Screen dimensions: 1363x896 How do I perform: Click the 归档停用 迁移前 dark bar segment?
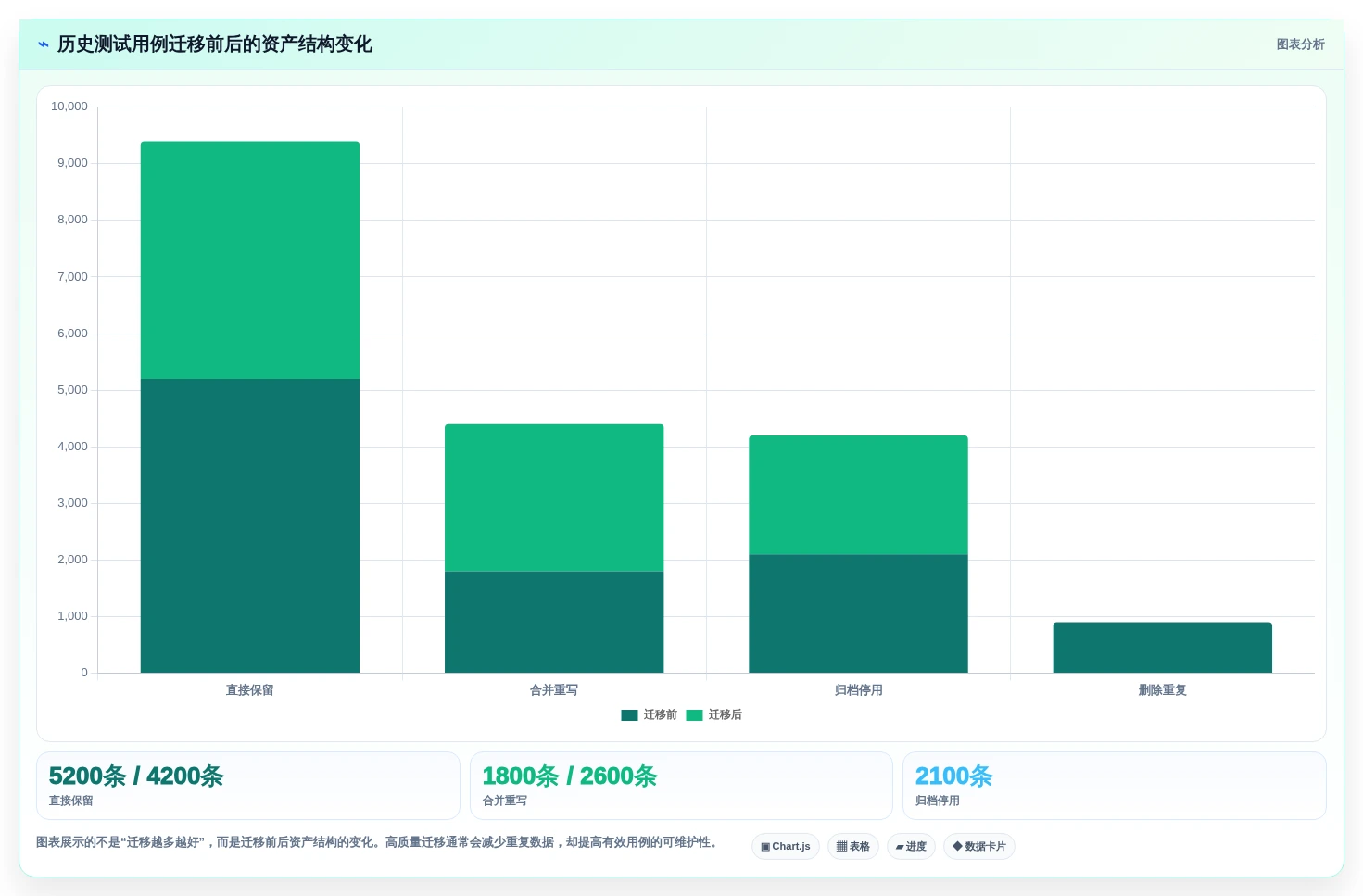(x=858, y=613)
